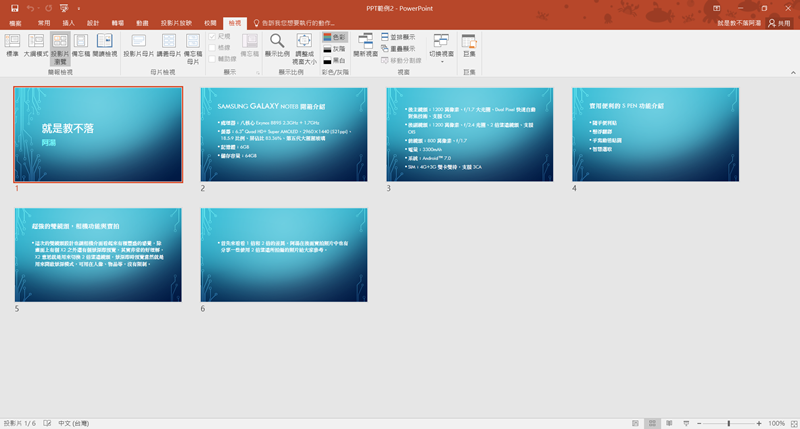800x429 pixels.
Task: Open a 開新視窗 new window
Action: (x=365, y=45)
